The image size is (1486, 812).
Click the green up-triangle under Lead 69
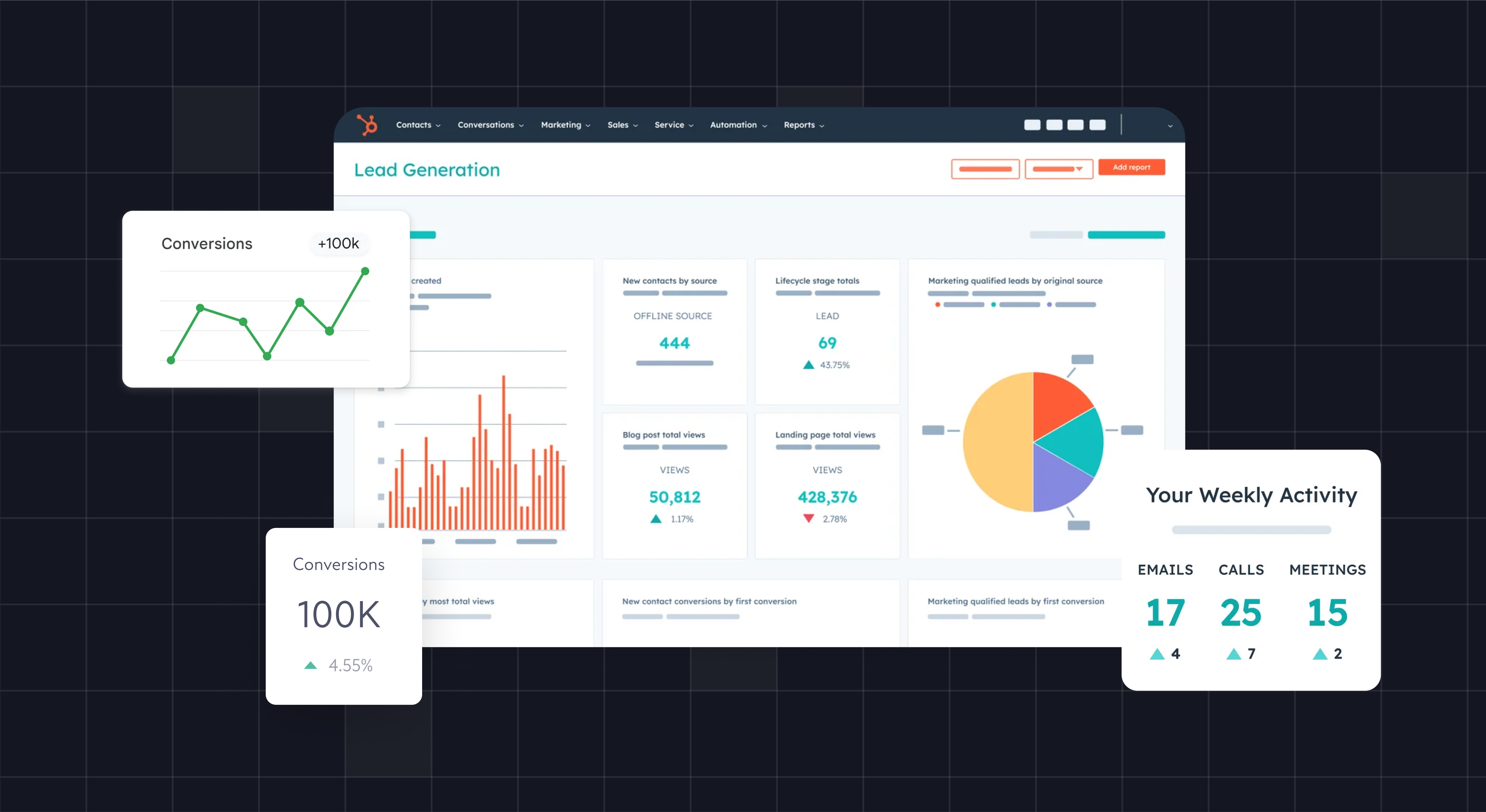(809, 365)
